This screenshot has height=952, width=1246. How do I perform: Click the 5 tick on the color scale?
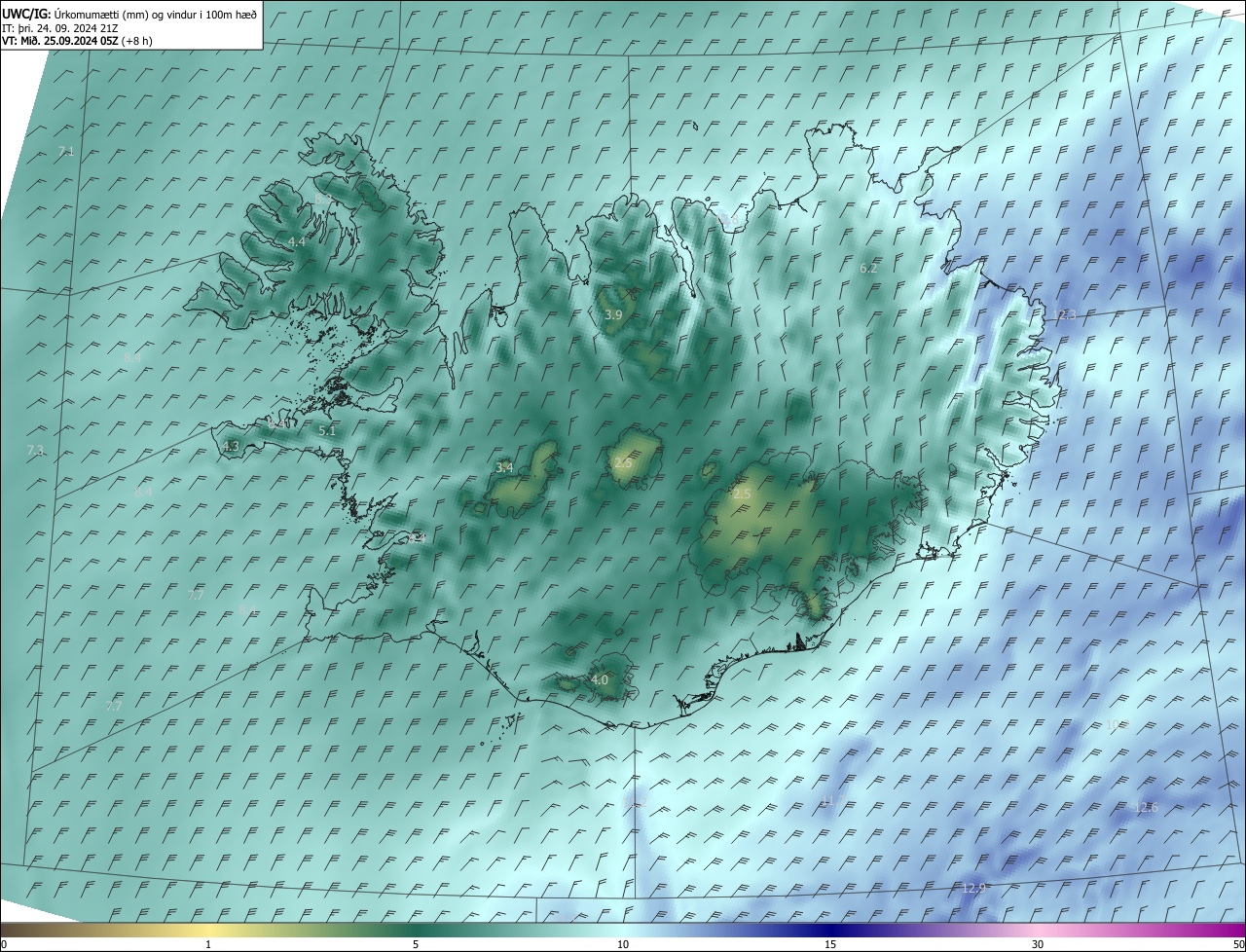[x=416, y=944]
